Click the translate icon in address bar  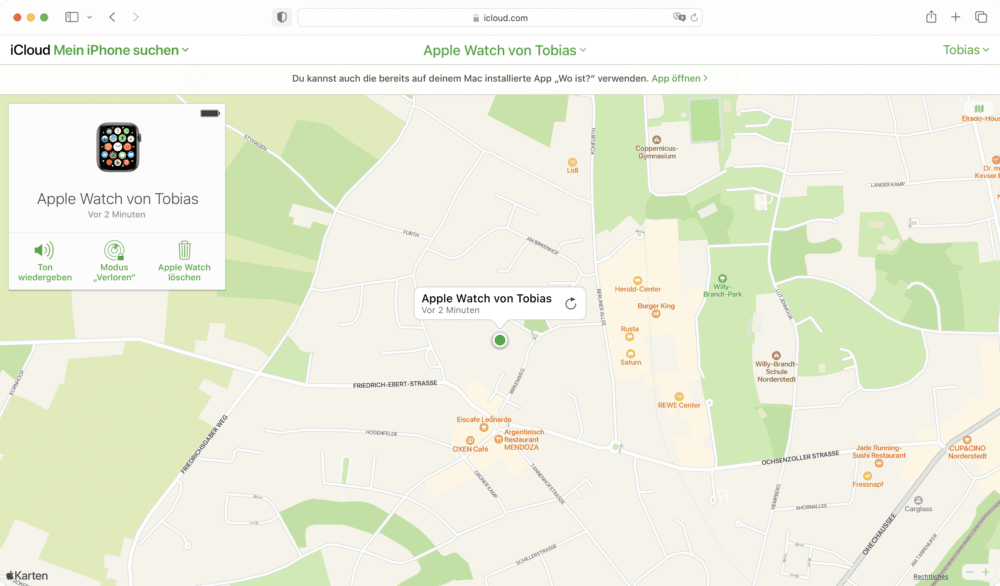point(679,17)
